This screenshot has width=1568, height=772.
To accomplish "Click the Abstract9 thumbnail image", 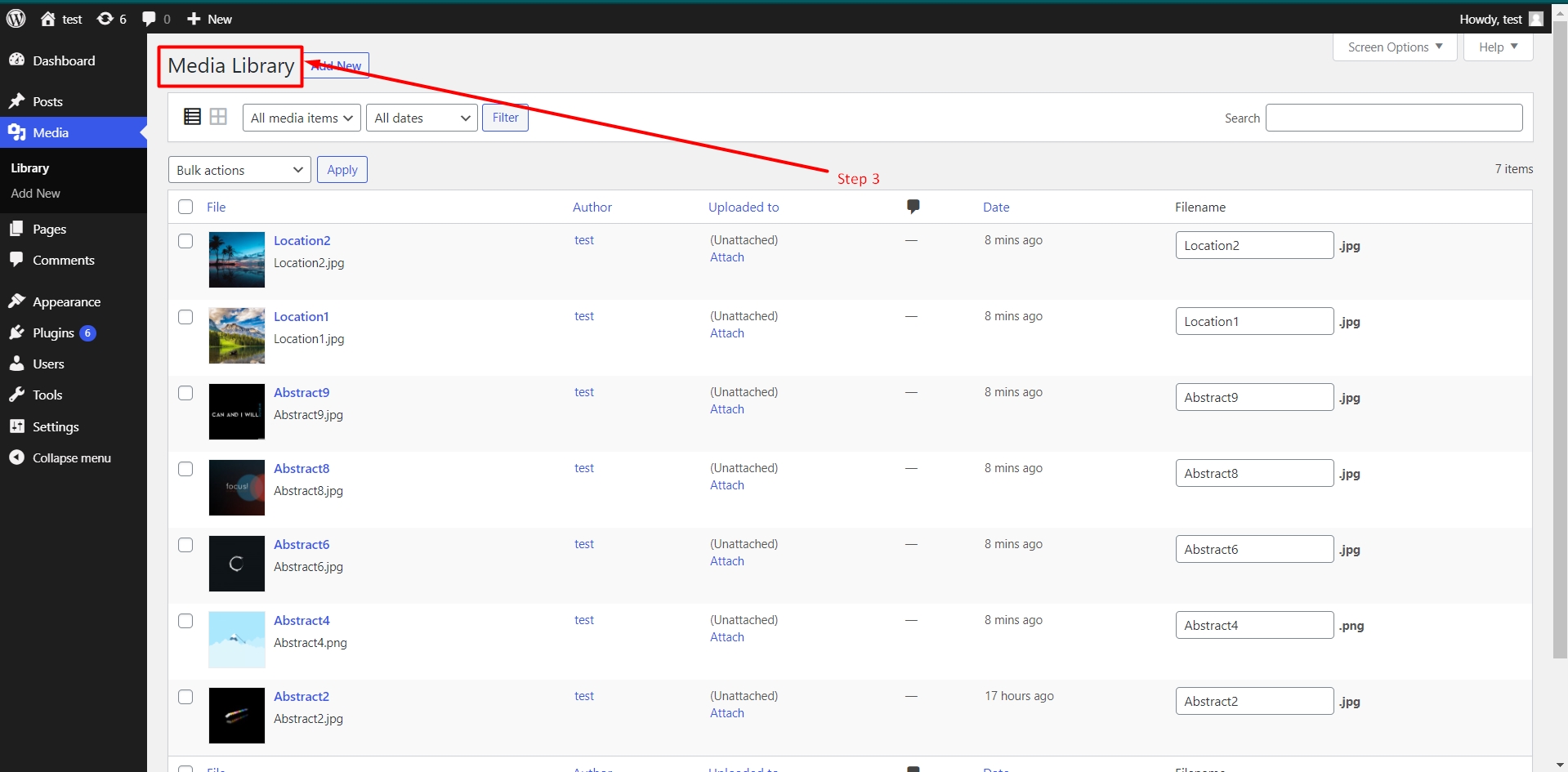I will click(x=237, y=412).
